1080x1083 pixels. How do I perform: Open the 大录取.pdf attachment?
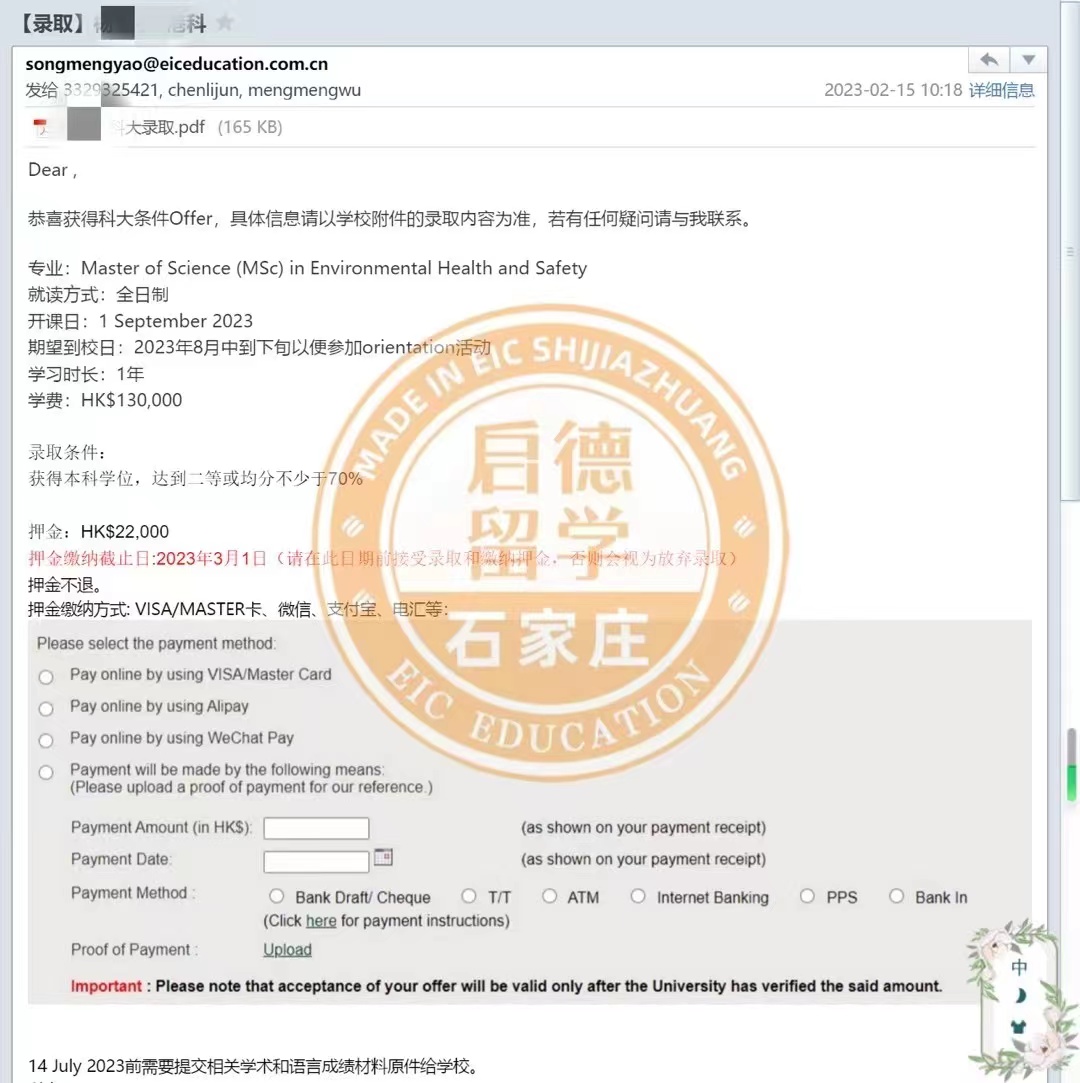point(157,127)
